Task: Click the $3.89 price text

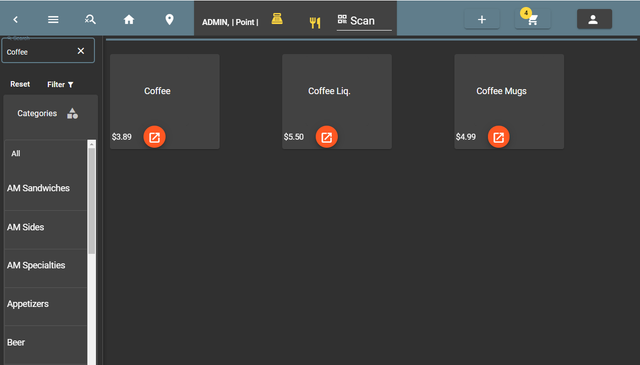Action: [x=122, y=137]
